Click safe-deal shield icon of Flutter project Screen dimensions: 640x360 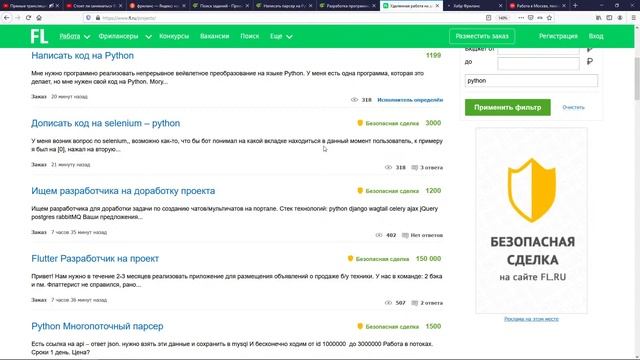[x=350, y=258]
